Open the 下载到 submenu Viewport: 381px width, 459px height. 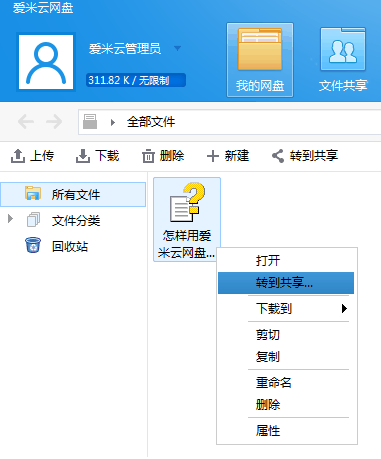[x=287, y=309]
